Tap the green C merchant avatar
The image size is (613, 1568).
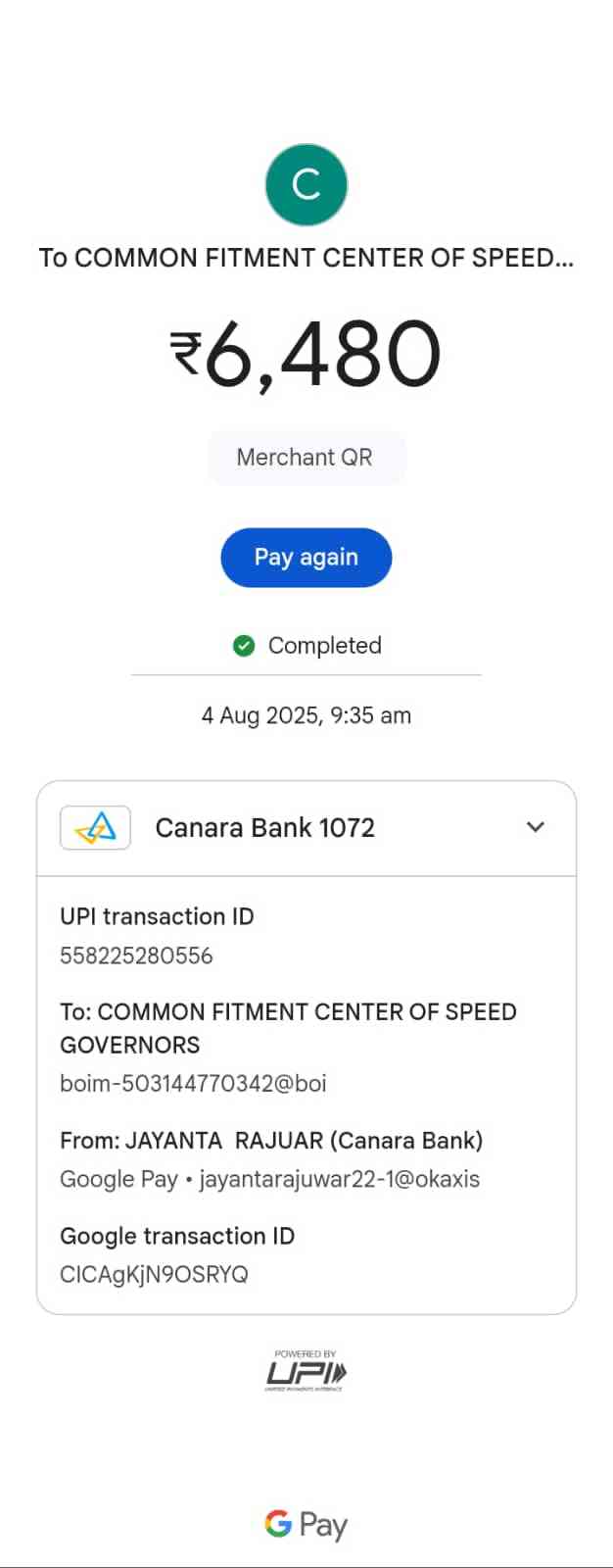coord(306,184)
